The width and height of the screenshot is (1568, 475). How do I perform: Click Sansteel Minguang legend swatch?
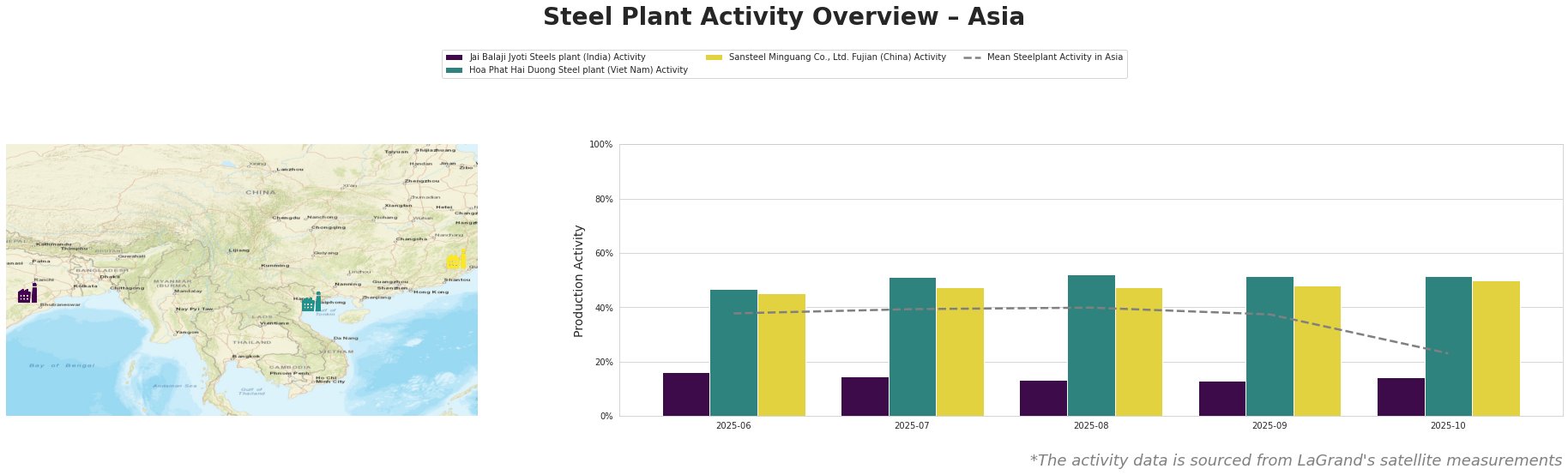tap(714, 57)
